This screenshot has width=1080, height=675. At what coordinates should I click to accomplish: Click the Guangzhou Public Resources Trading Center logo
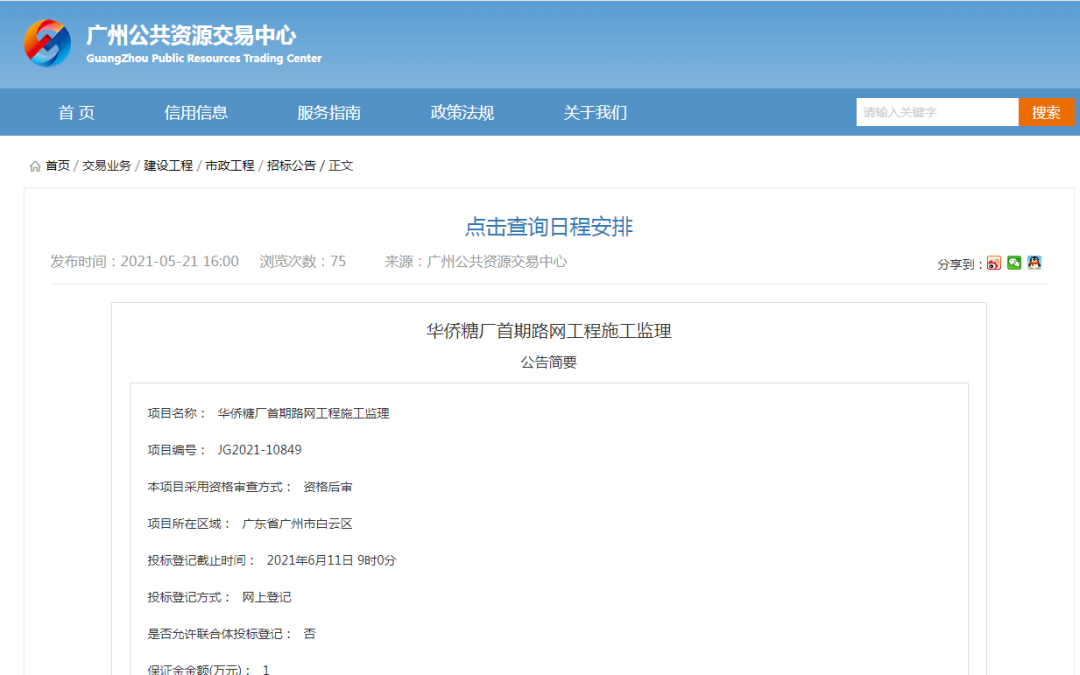47,43
